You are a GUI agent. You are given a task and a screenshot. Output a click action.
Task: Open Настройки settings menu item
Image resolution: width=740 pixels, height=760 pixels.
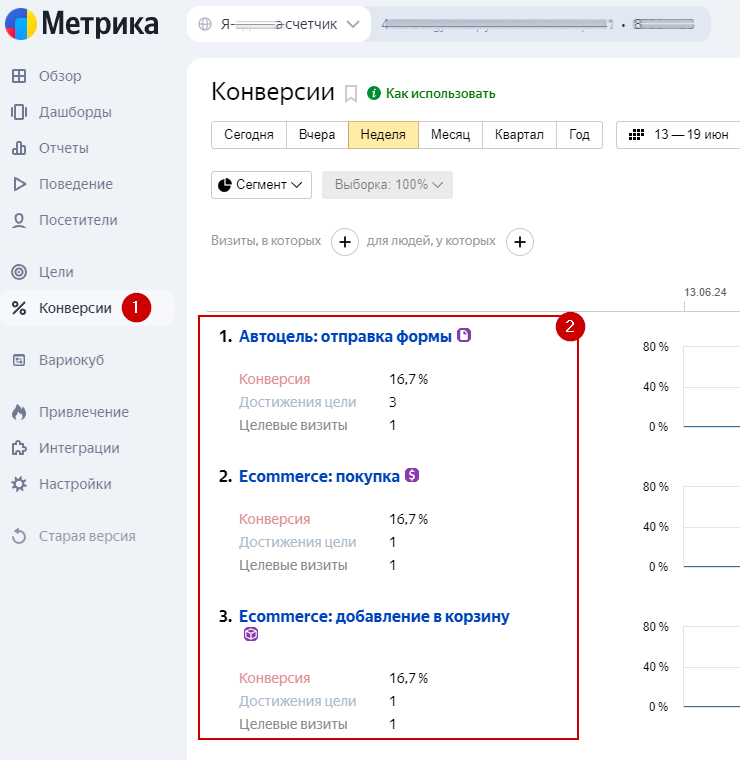coord(75,484)
